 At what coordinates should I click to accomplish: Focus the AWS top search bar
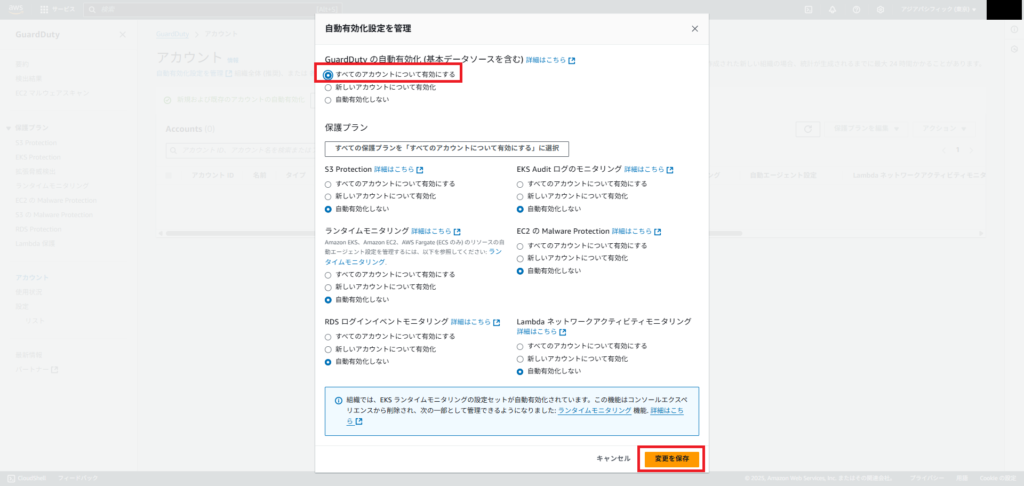click(212, 10)
